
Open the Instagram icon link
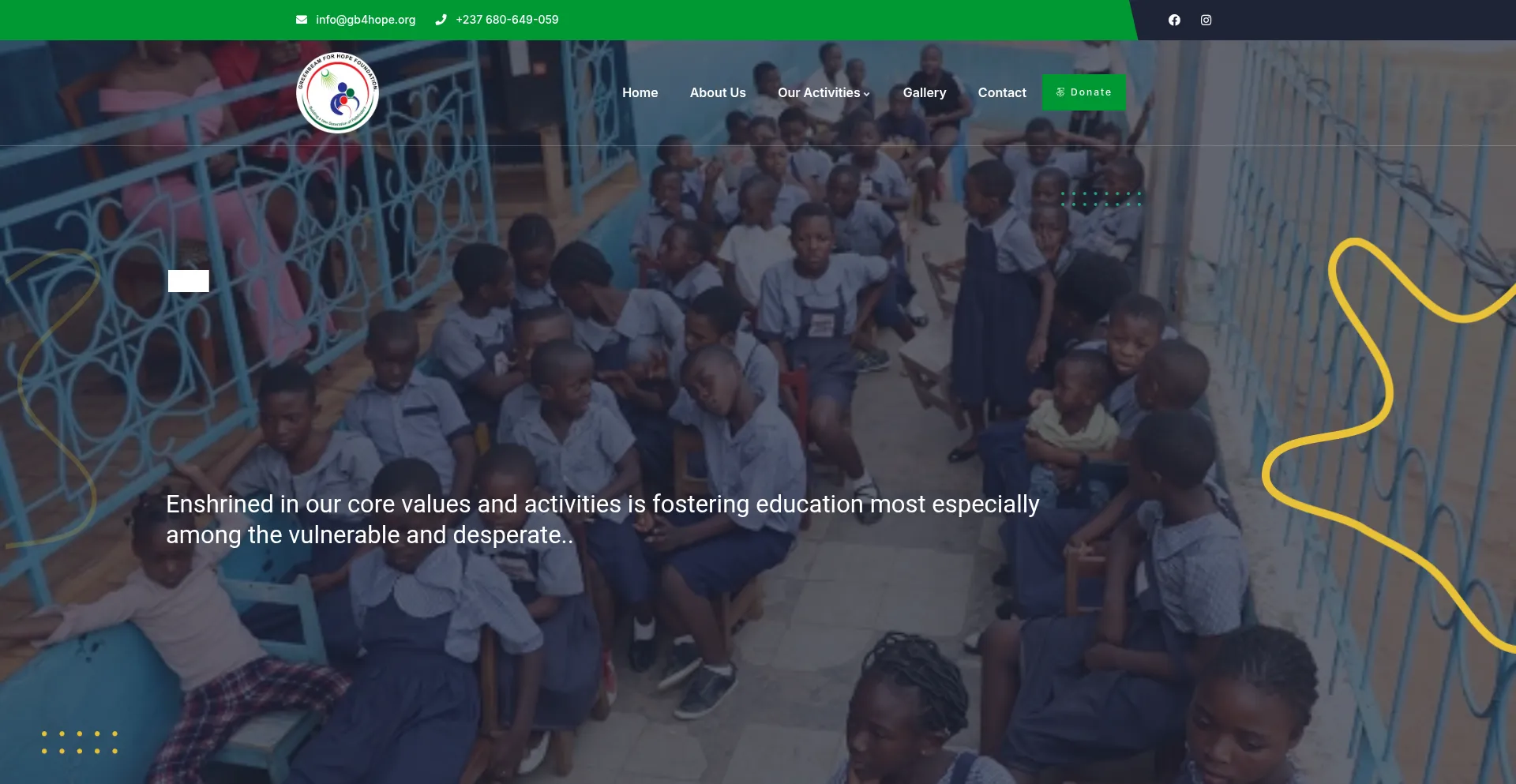pos(1206,20)
